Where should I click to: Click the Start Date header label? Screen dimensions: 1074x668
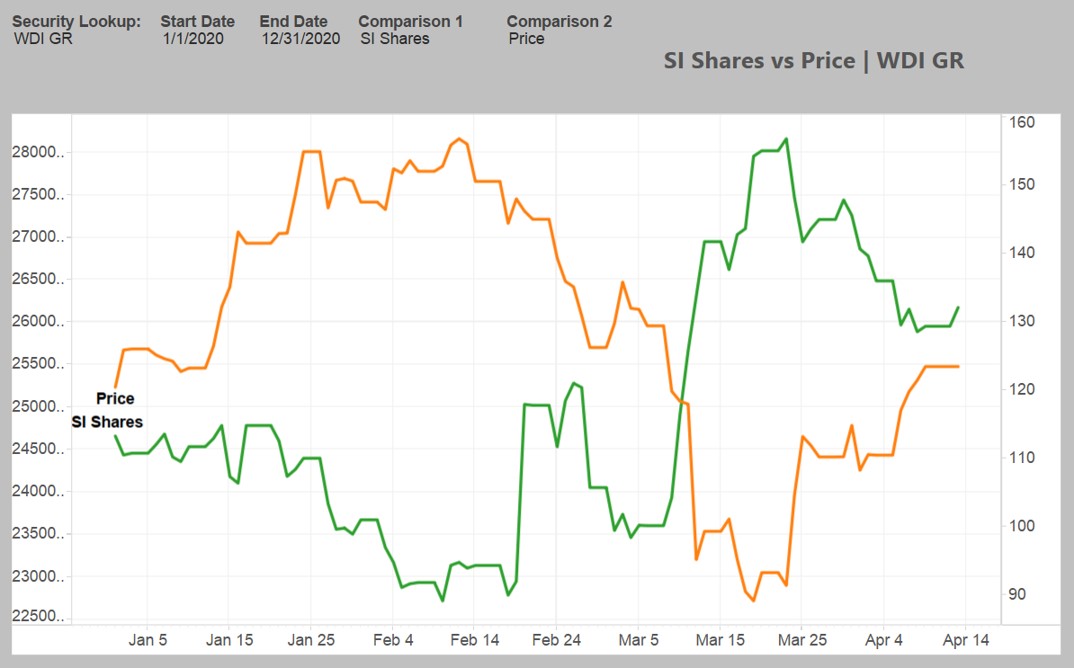tap(197, 20)
